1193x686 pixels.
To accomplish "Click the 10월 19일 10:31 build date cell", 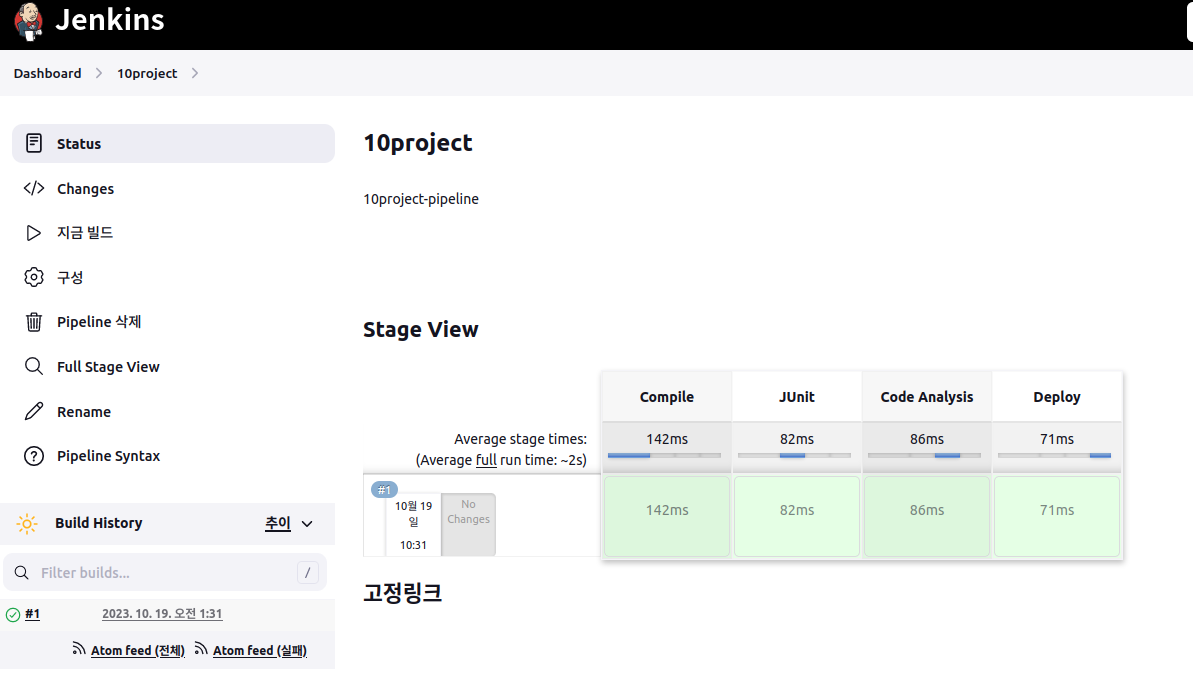I will point(413,525).
